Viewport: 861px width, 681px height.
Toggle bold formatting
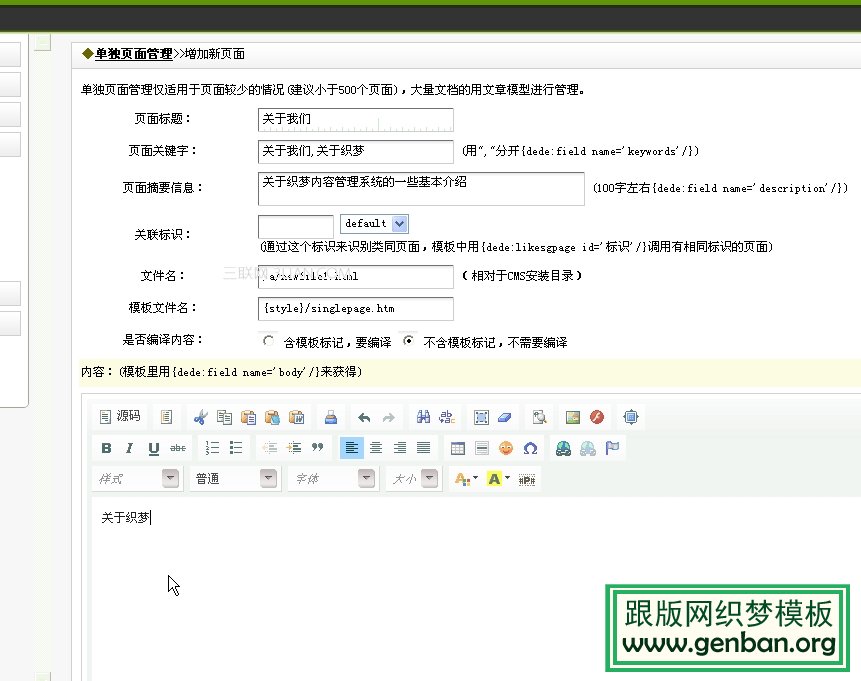[x=106, y=448]
